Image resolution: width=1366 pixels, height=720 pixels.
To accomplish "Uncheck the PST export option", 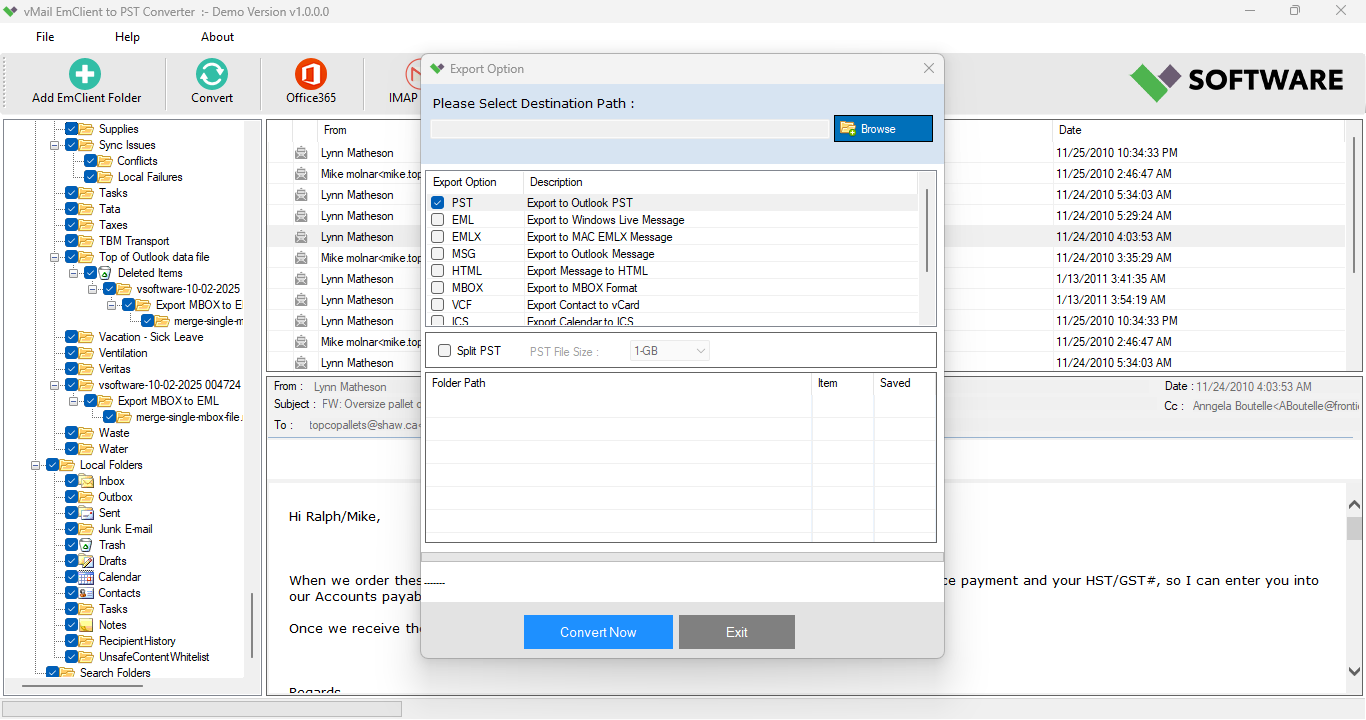I will point(438,203).
